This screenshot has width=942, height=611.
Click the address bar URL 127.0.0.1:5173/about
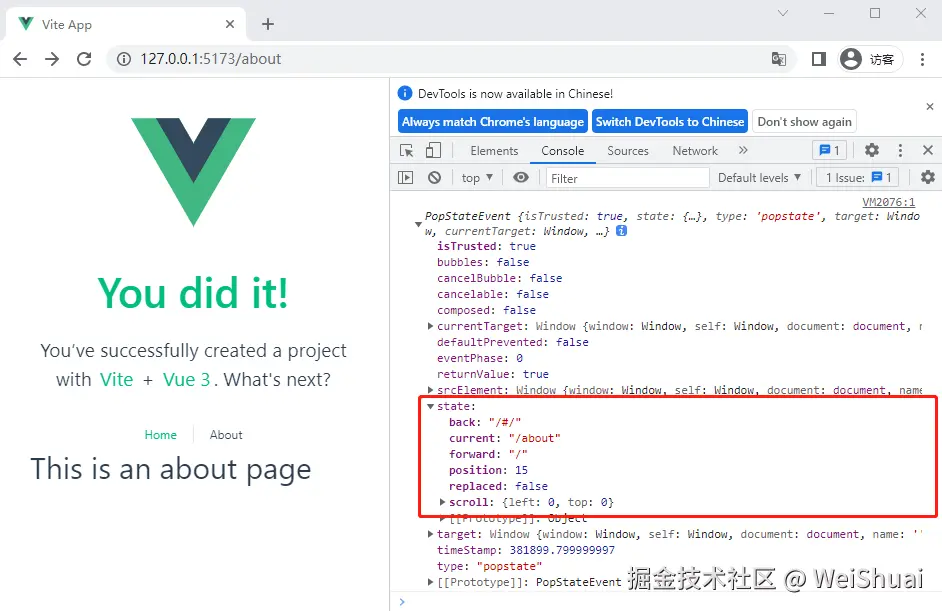coord(211,59)
